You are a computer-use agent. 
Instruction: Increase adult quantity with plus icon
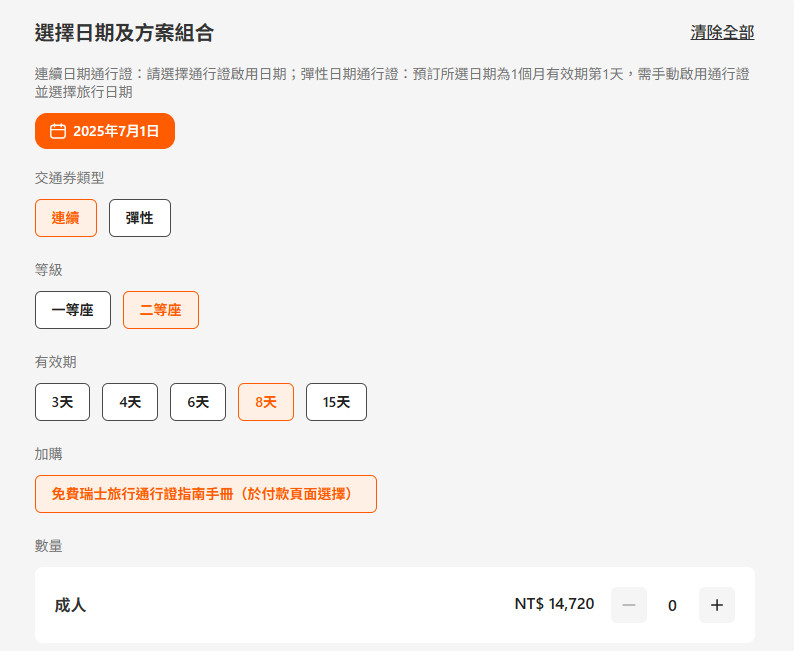(717, 605)
